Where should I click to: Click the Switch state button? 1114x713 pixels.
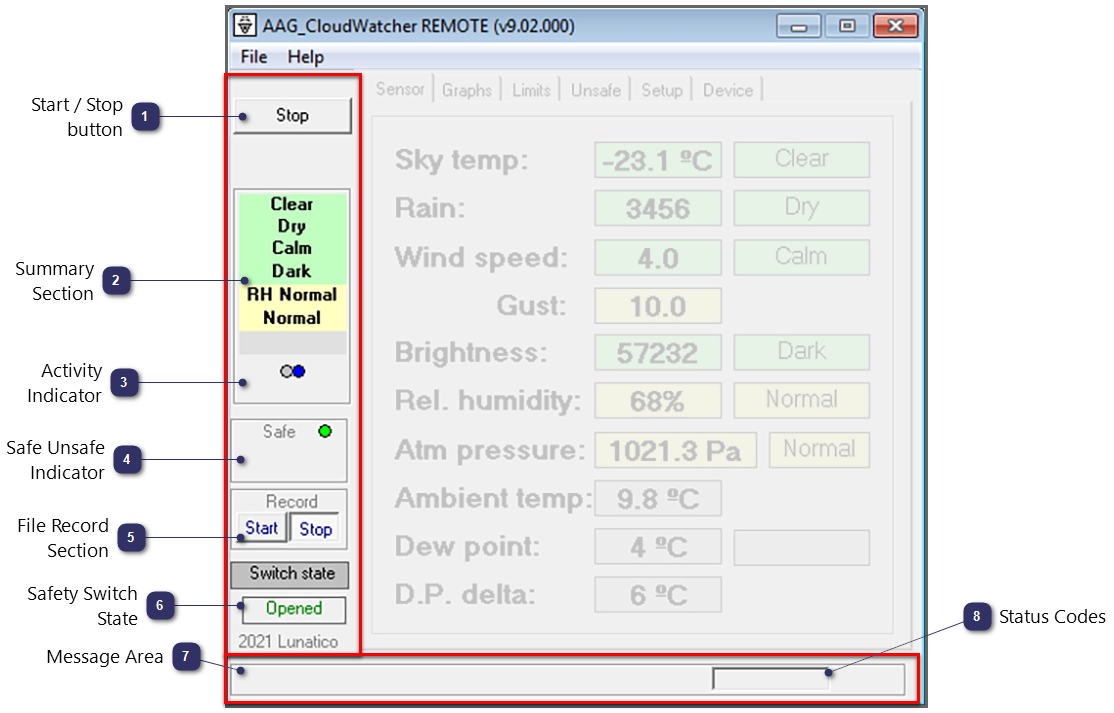tap(290, 574)
